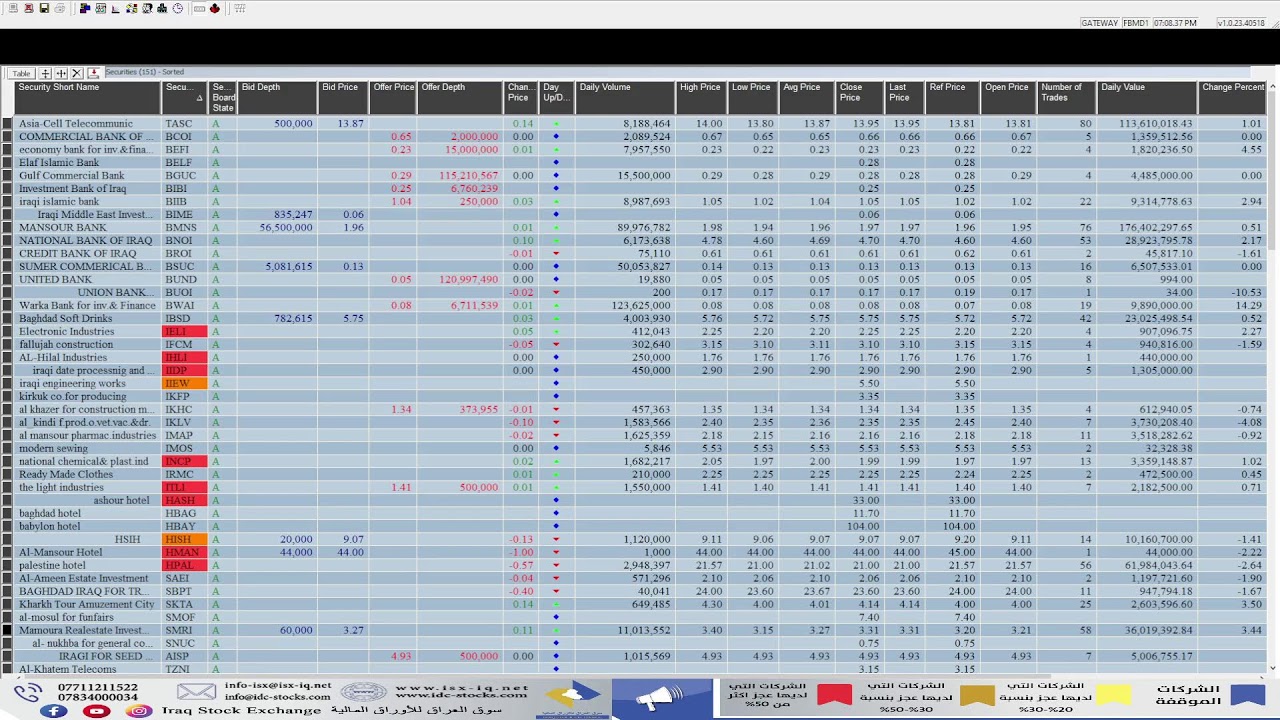Open the www.isx-iq.net website link
The image size is (1280, 720).
pyautogui.click(x=461, y=688)
